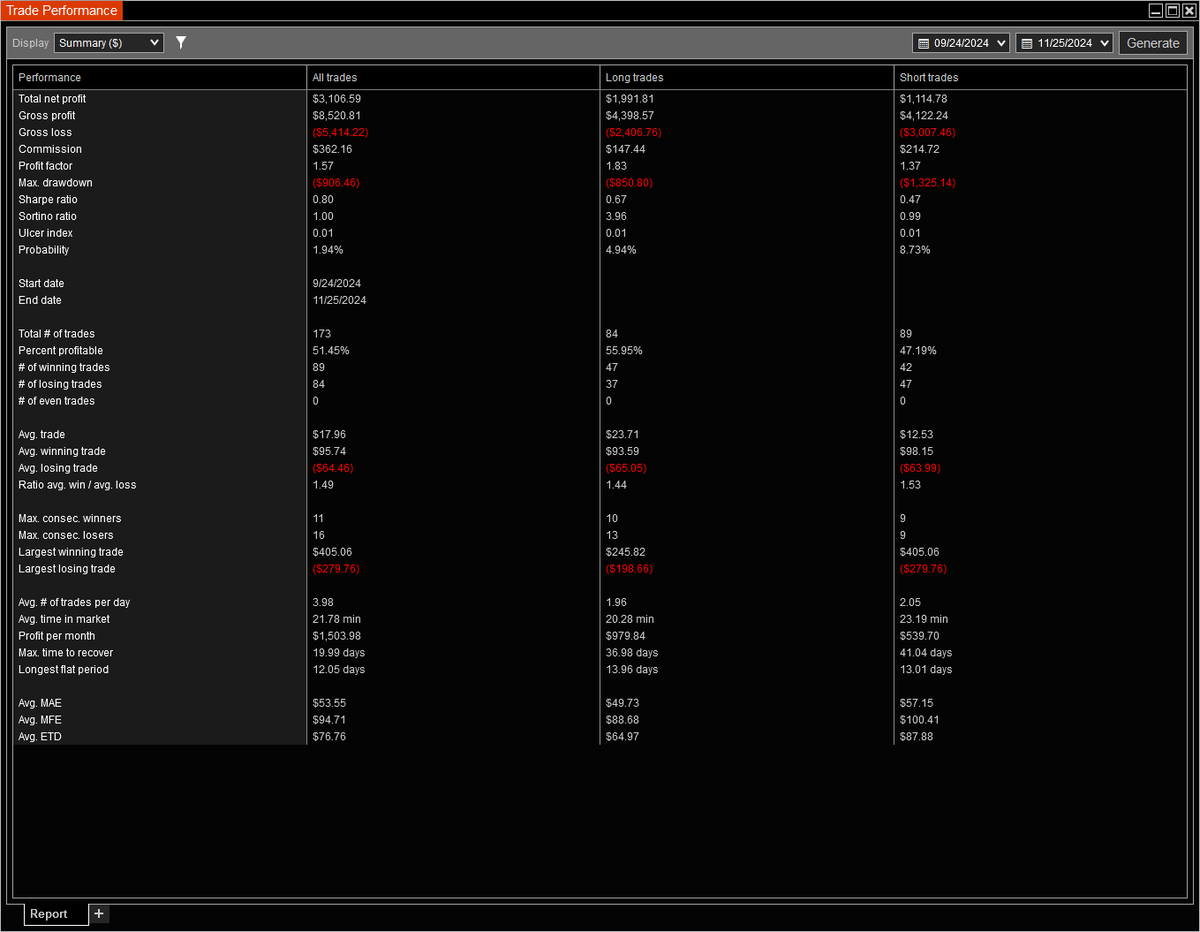Click avg time in market 21.78 min

click(337, 619)
